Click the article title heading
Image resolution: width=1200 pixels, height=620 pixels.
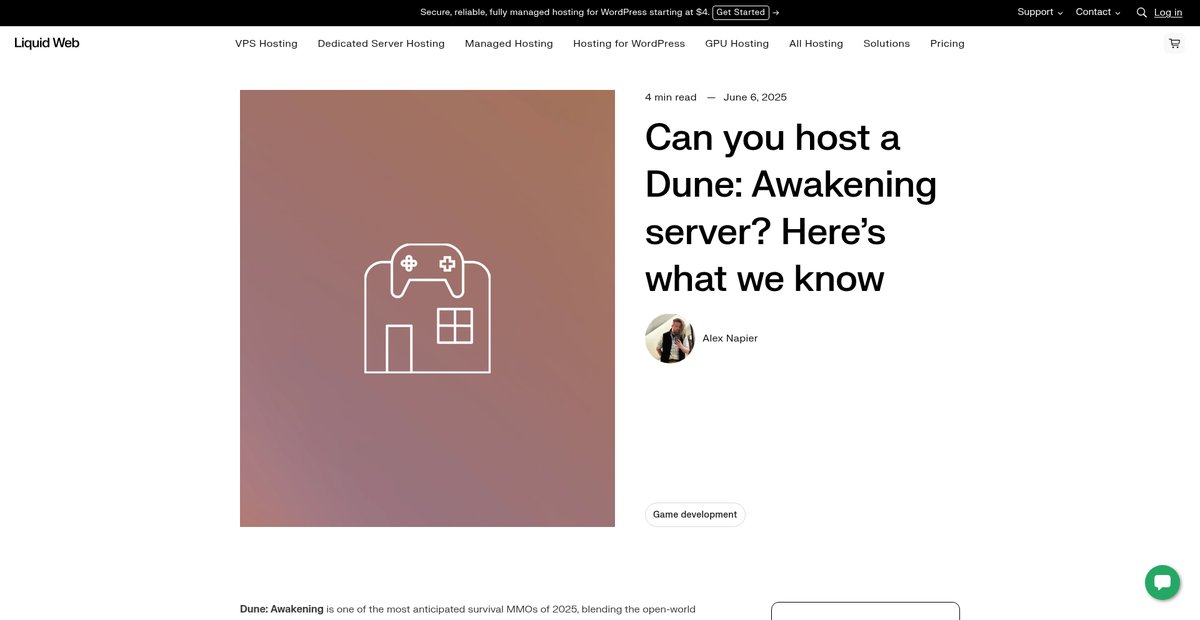click(x=791, y=208)
